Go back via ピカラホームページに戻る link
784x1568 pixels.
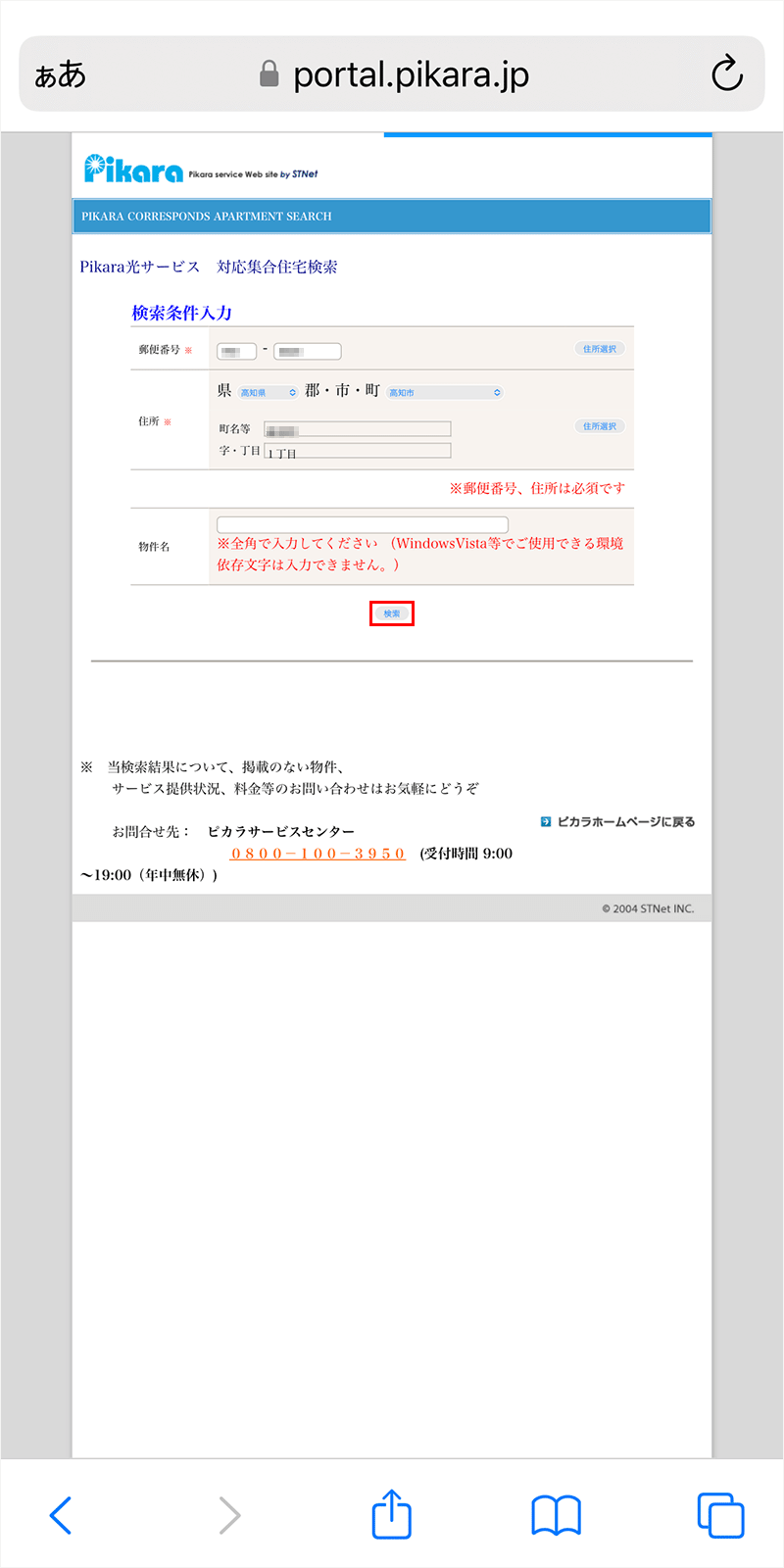pos(618,822)
